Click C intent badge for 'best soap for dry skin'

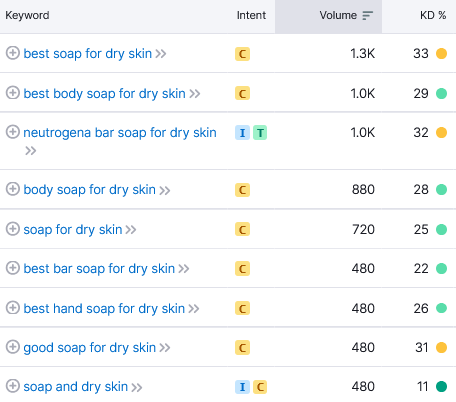pos(242,54)
